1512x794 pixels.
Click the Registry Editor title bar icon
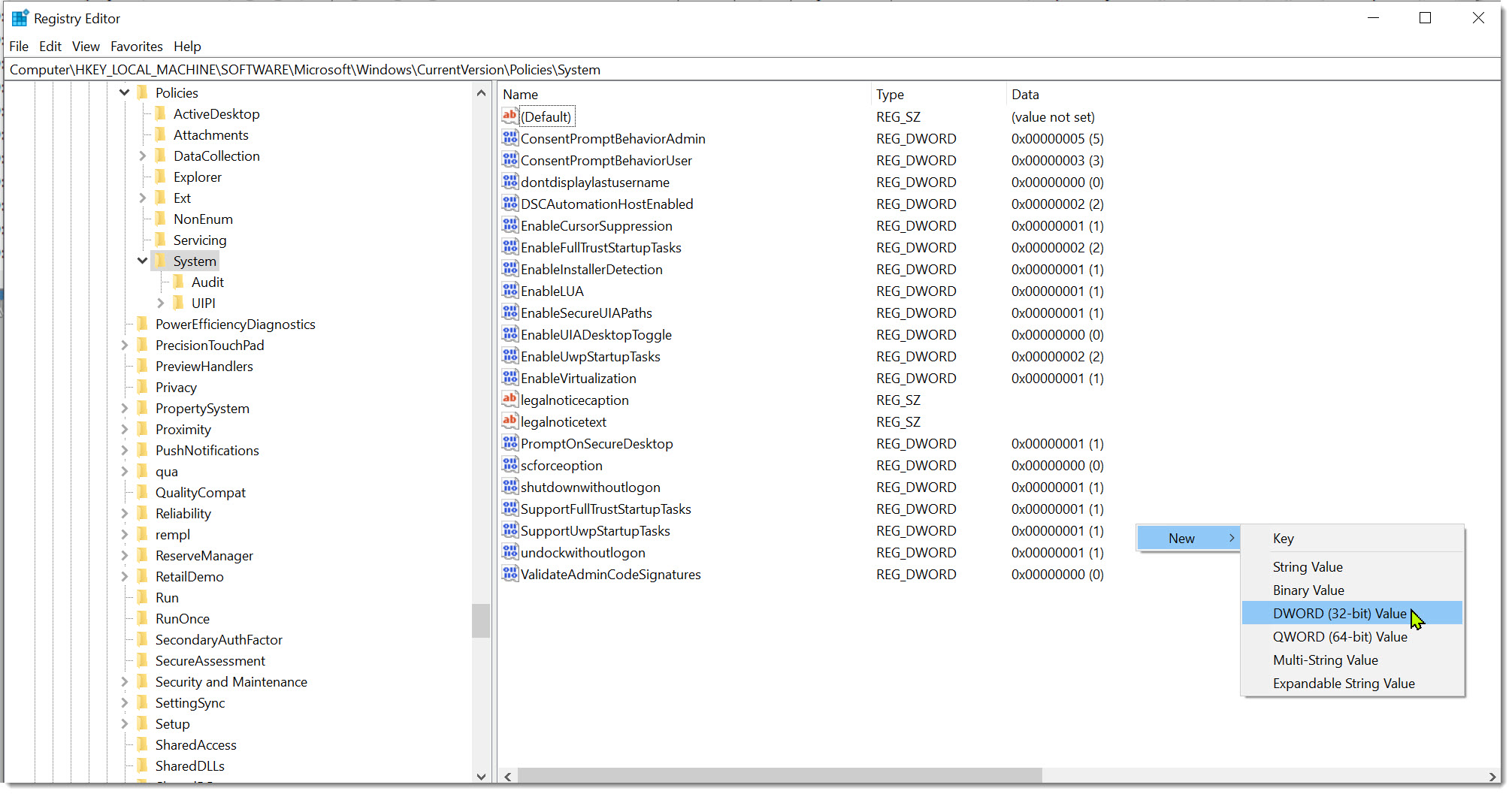pos(19,17)
